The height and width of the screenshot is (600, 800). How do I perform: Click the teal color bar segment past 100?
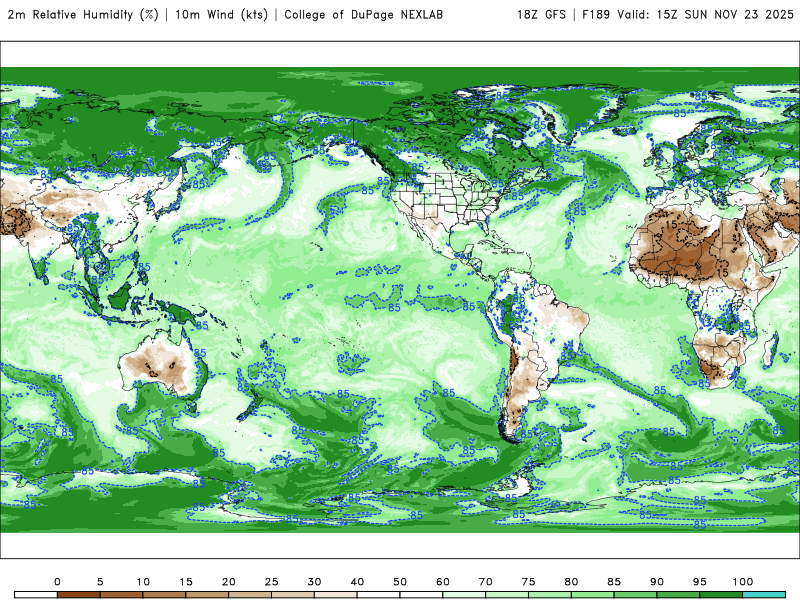click(764, 595)
